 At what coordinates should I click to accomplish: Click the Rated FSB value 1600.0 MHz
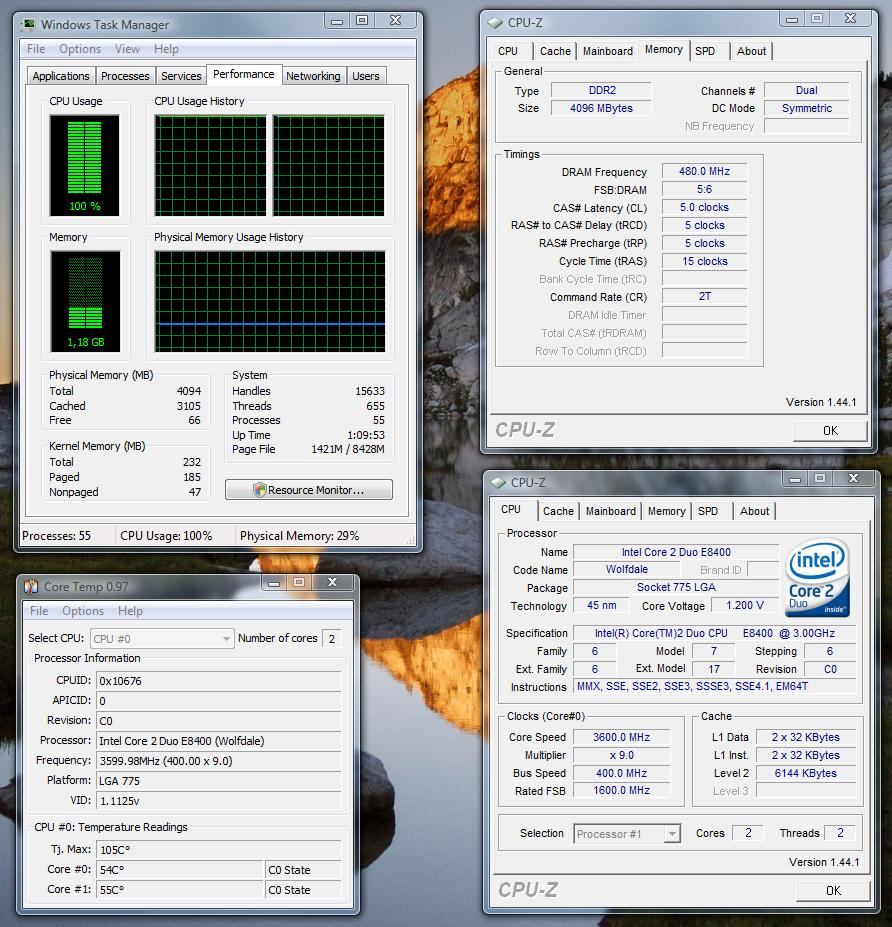621,790
